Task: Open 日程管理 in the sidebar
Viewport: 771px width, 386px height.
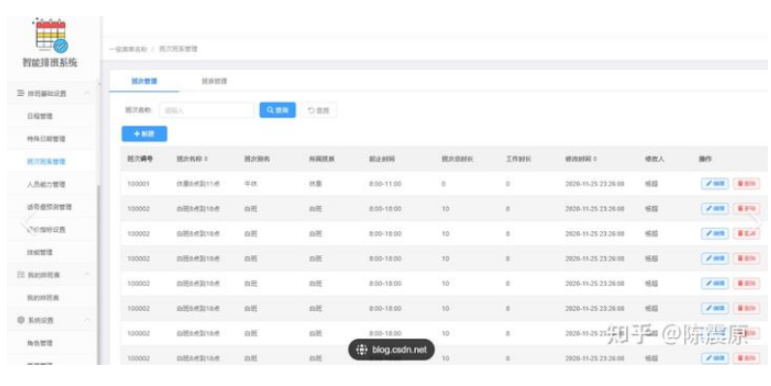Action: 40,116
